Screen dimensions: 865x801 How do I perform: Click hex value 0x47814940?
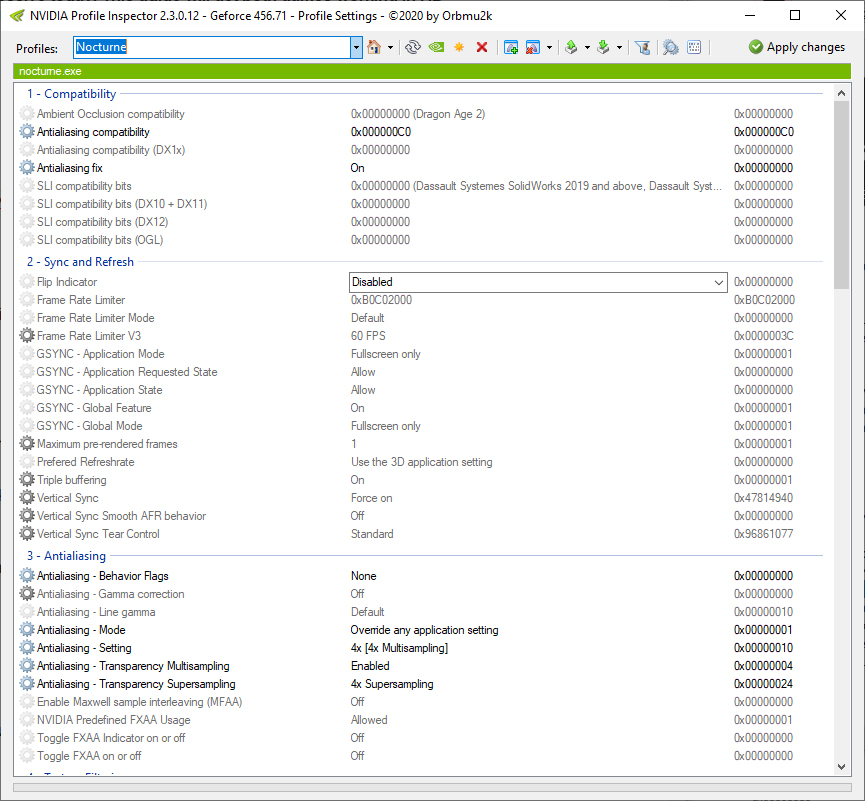tap(763, 498)
